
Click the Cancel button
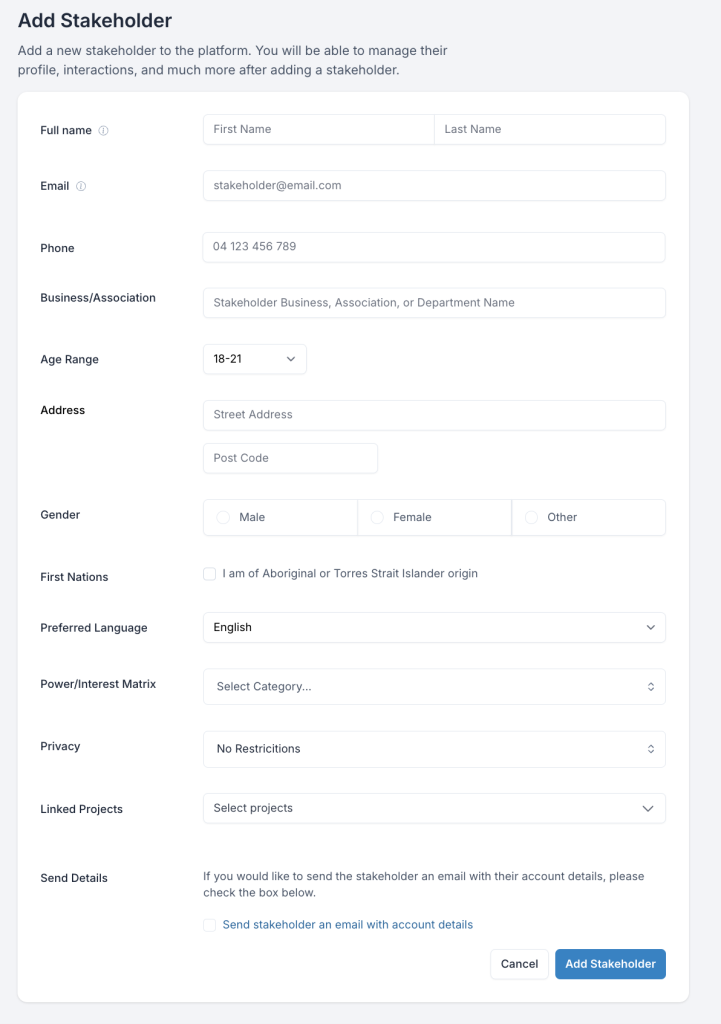pyautogui.click(x=519, y=964)
